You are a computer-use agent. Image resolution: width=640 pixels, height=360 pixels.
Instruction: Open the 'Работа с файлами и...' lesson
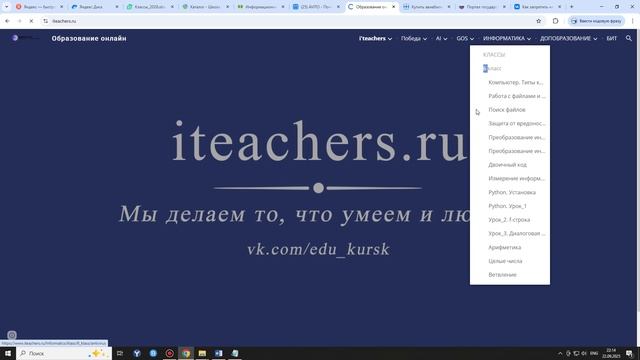(x=517, y=96)
